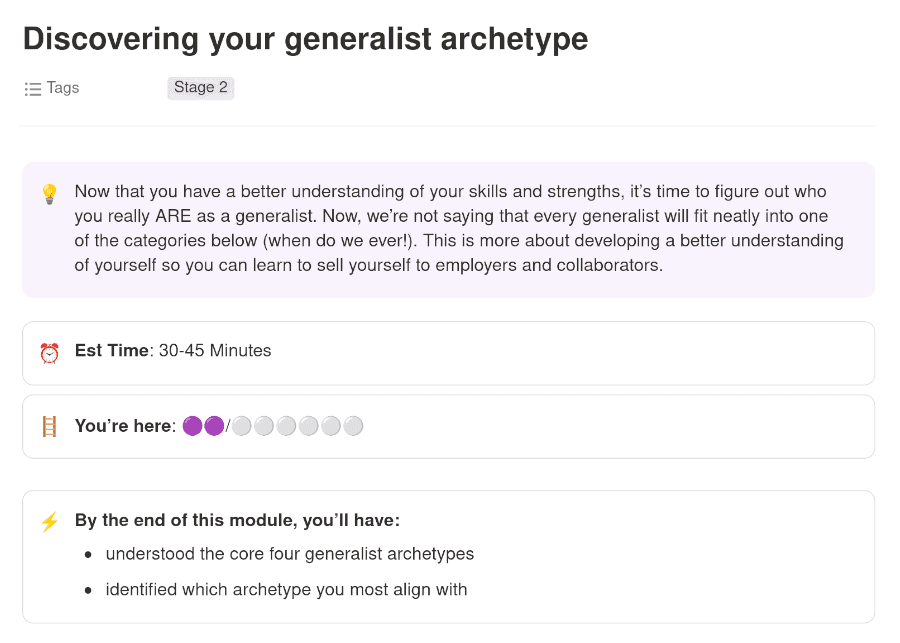Click the first grey progress circle
This screenshot has width=900, height=643.
pos(242,427)
